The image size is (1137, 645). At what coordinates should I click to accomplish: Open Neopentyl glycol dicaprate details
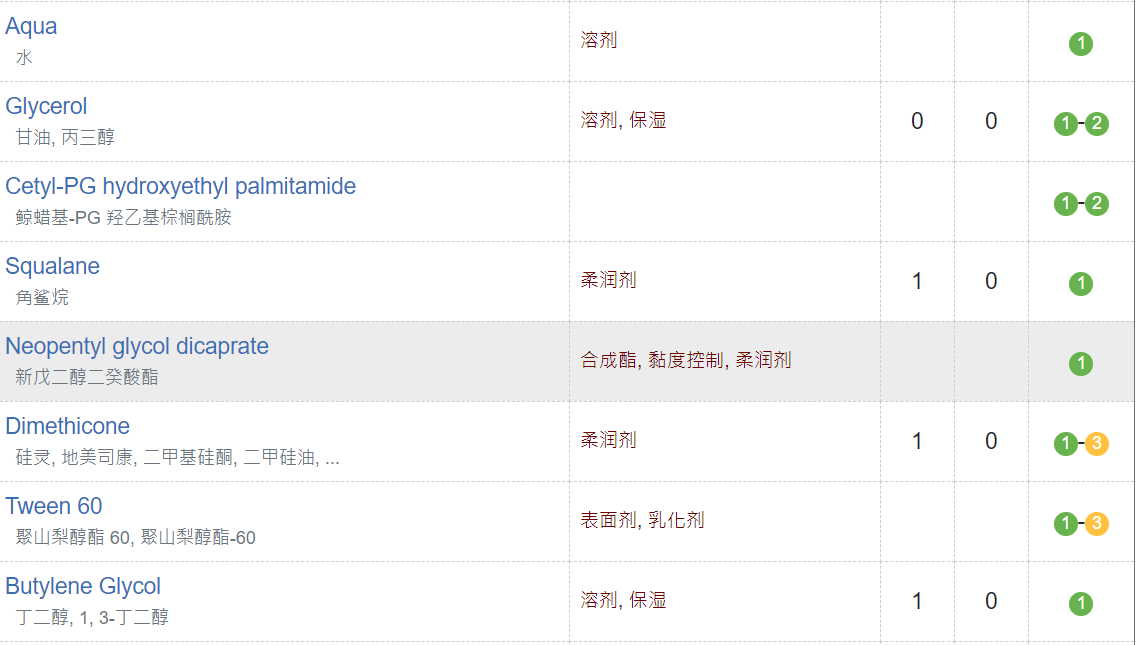click(x=137, y=347)
